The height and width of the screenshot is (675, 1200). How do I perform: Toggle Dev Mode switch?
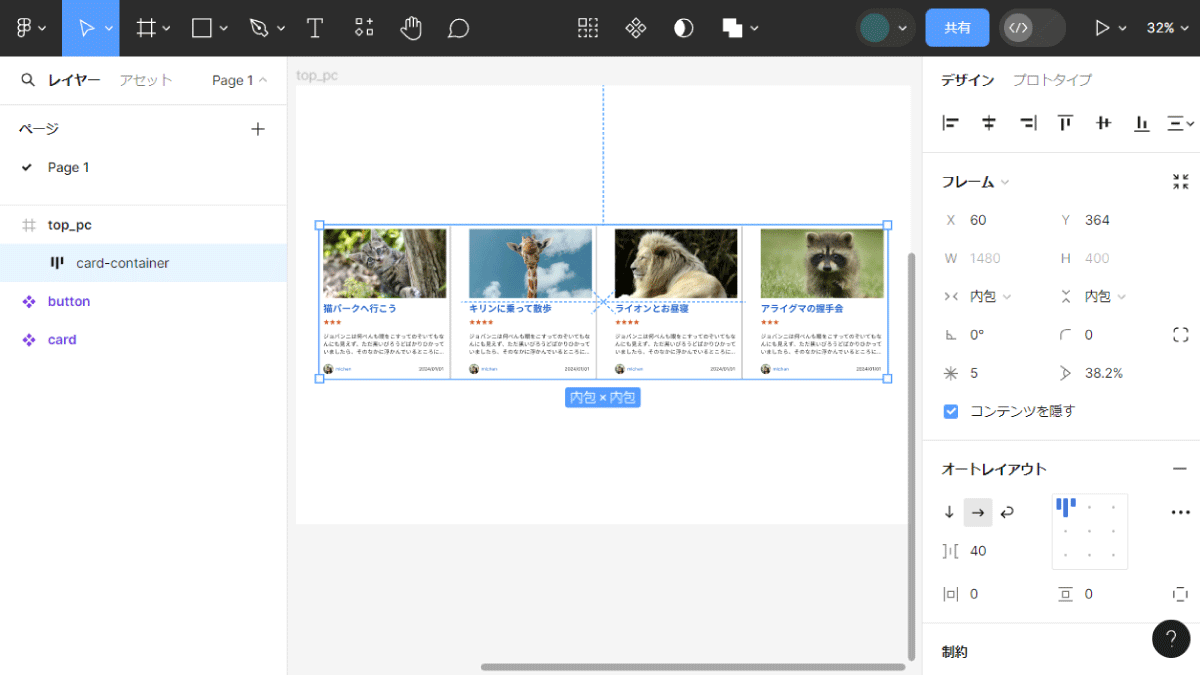pos(1032,28)
